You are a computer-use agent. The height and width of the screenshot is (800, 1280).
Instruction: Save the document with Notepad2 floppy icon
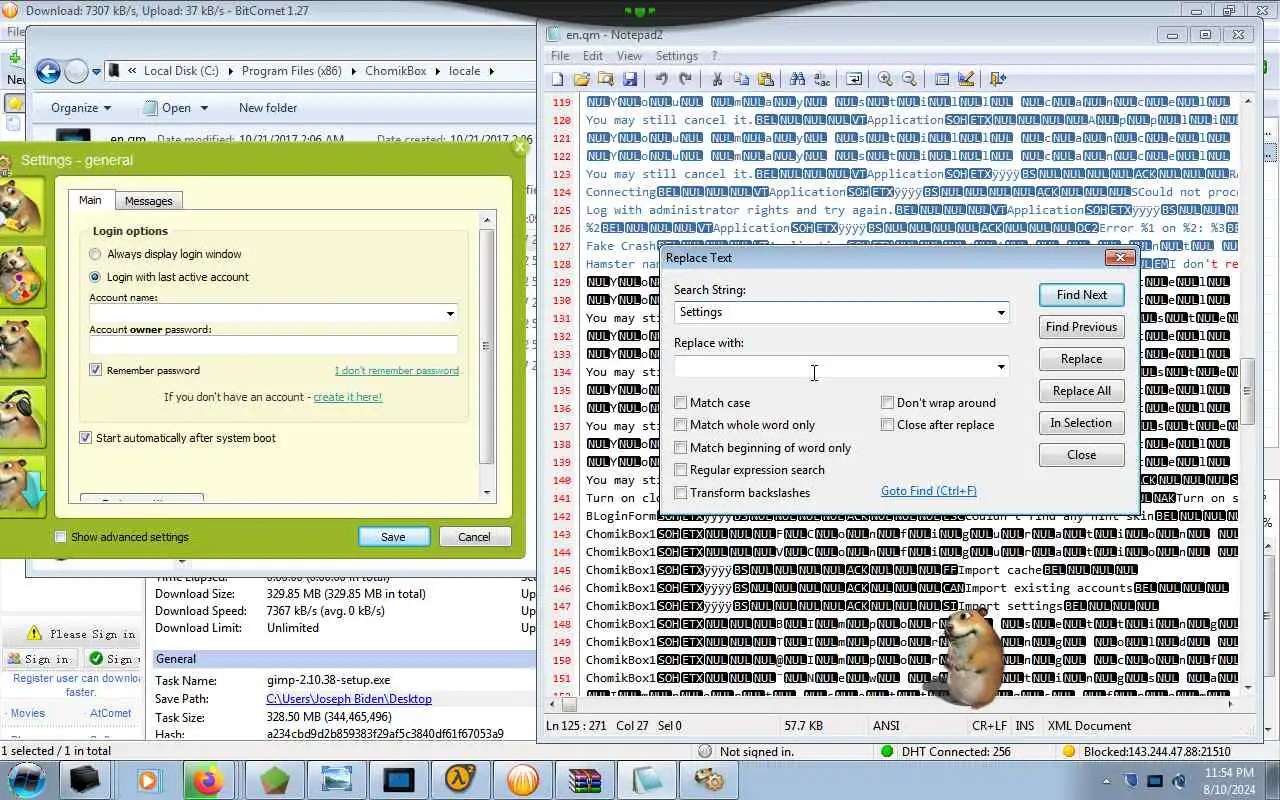pyautogui.click(x=630, y=79)
